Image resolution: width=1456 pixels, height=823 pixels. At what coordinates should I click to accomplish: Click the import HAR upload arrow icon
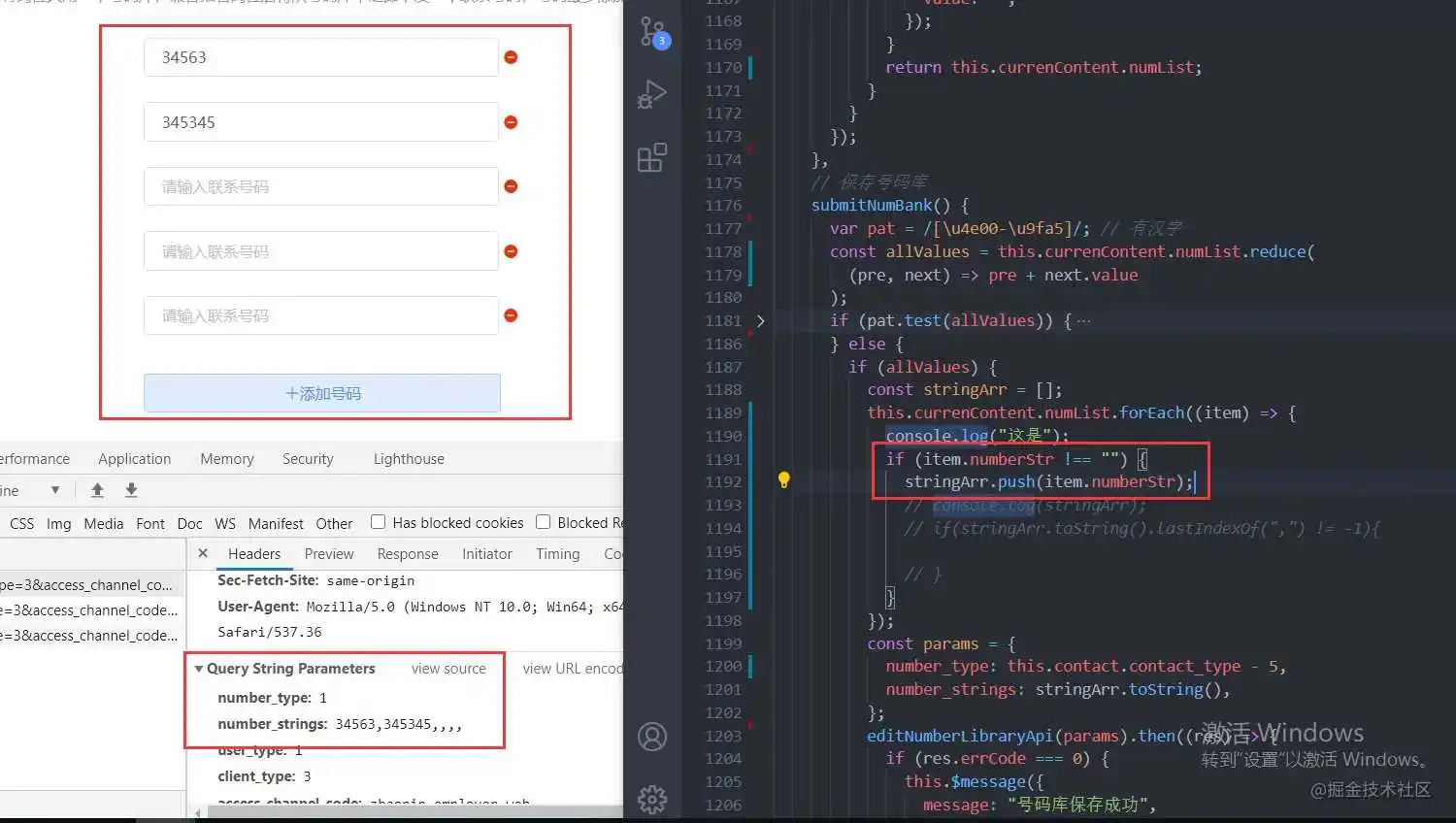pyautogui.click(x=97, y=490)
